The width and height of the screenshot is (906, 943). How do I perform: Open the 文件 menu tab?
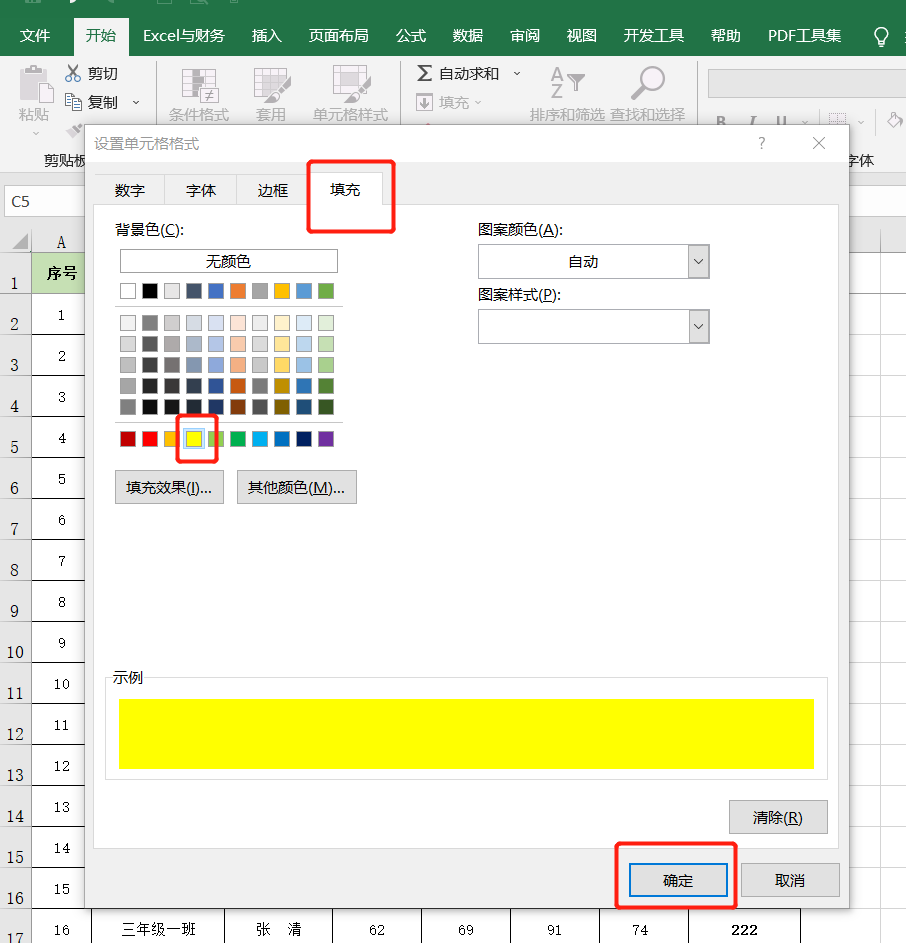coord(35,36)
